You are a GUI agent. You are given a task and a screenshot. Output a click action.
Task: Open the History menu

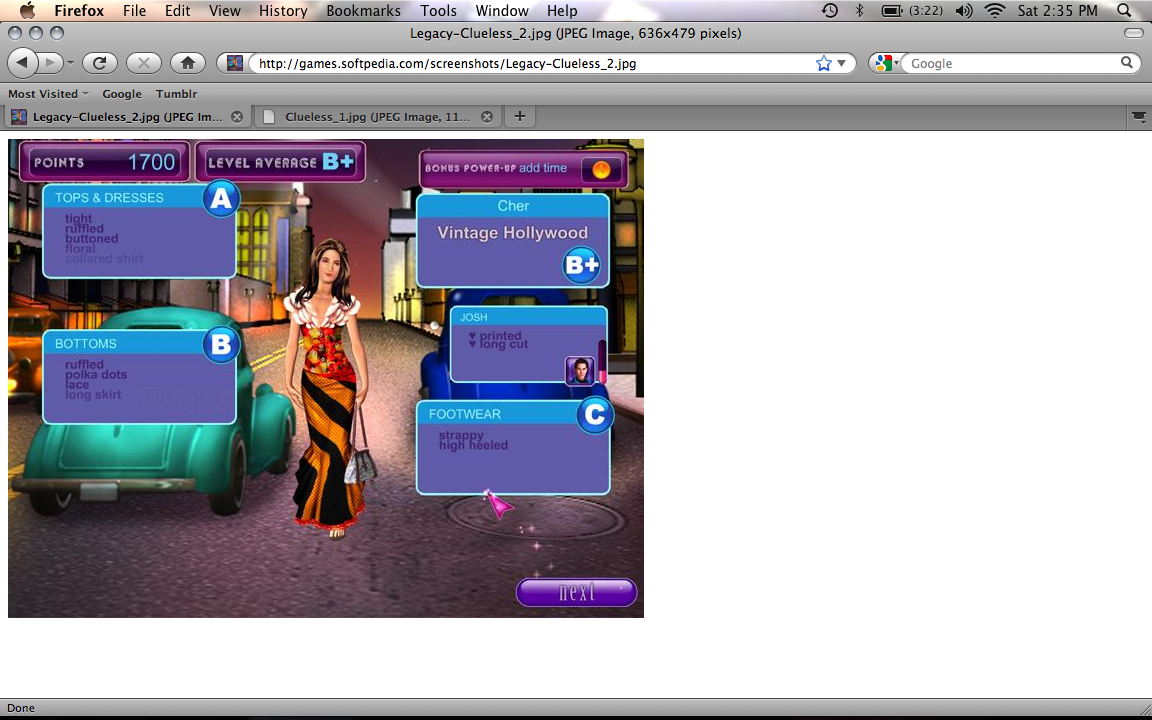coord(284,11)
